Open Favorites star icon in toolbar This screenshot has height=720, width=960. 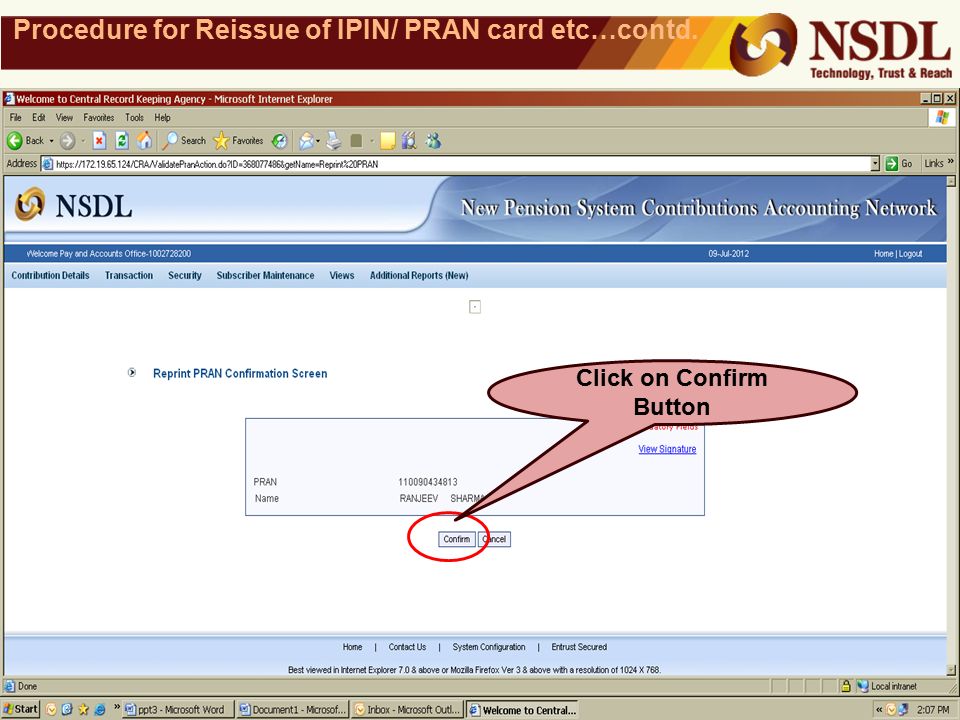point(221,141)
